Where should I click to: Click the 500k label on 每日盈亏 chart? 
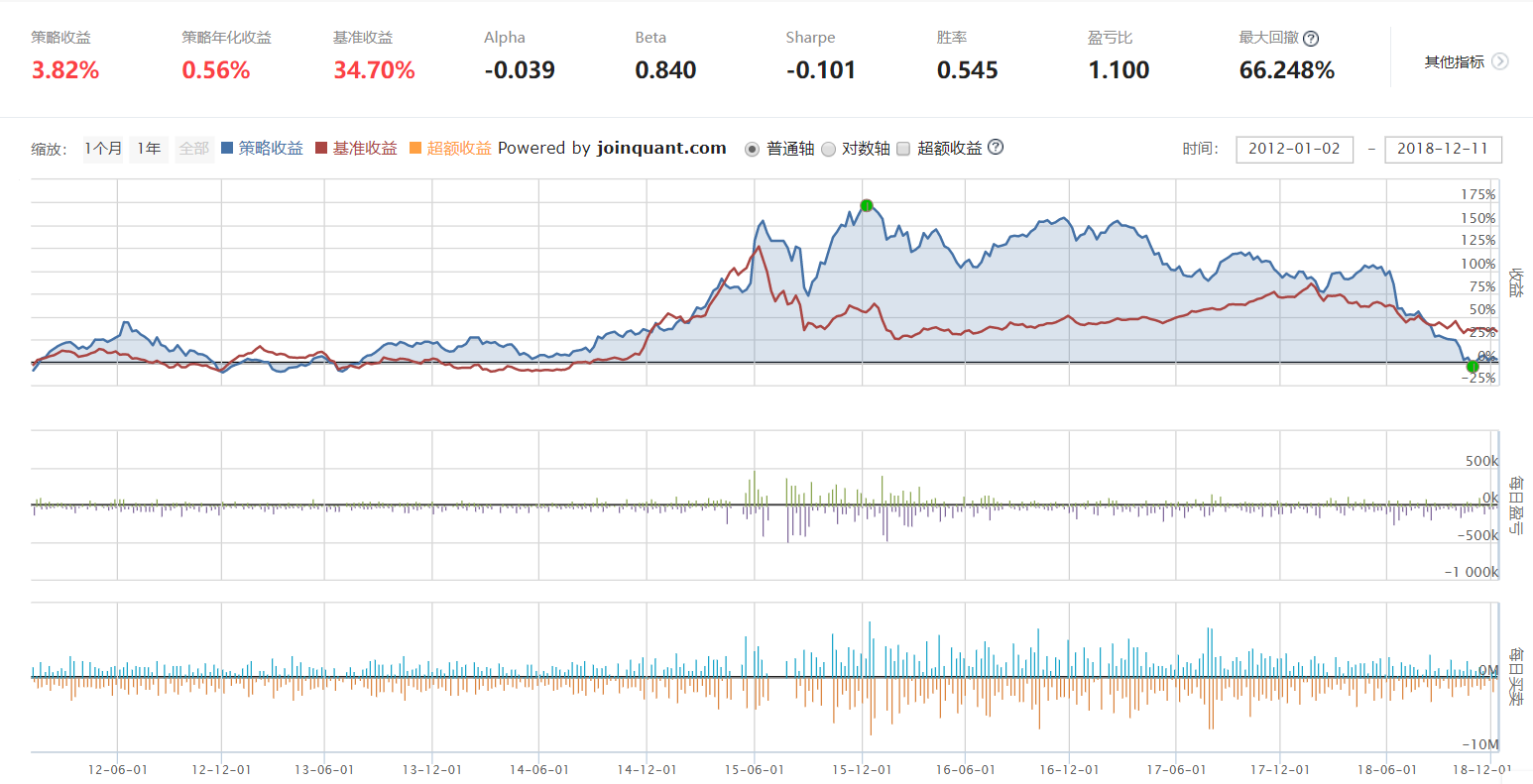tap(1481, 461)
